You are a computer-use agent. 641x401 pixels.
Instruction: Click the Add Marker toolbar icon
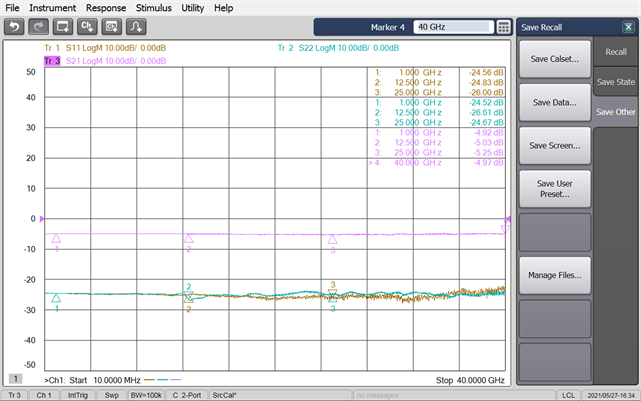[136, 27]
